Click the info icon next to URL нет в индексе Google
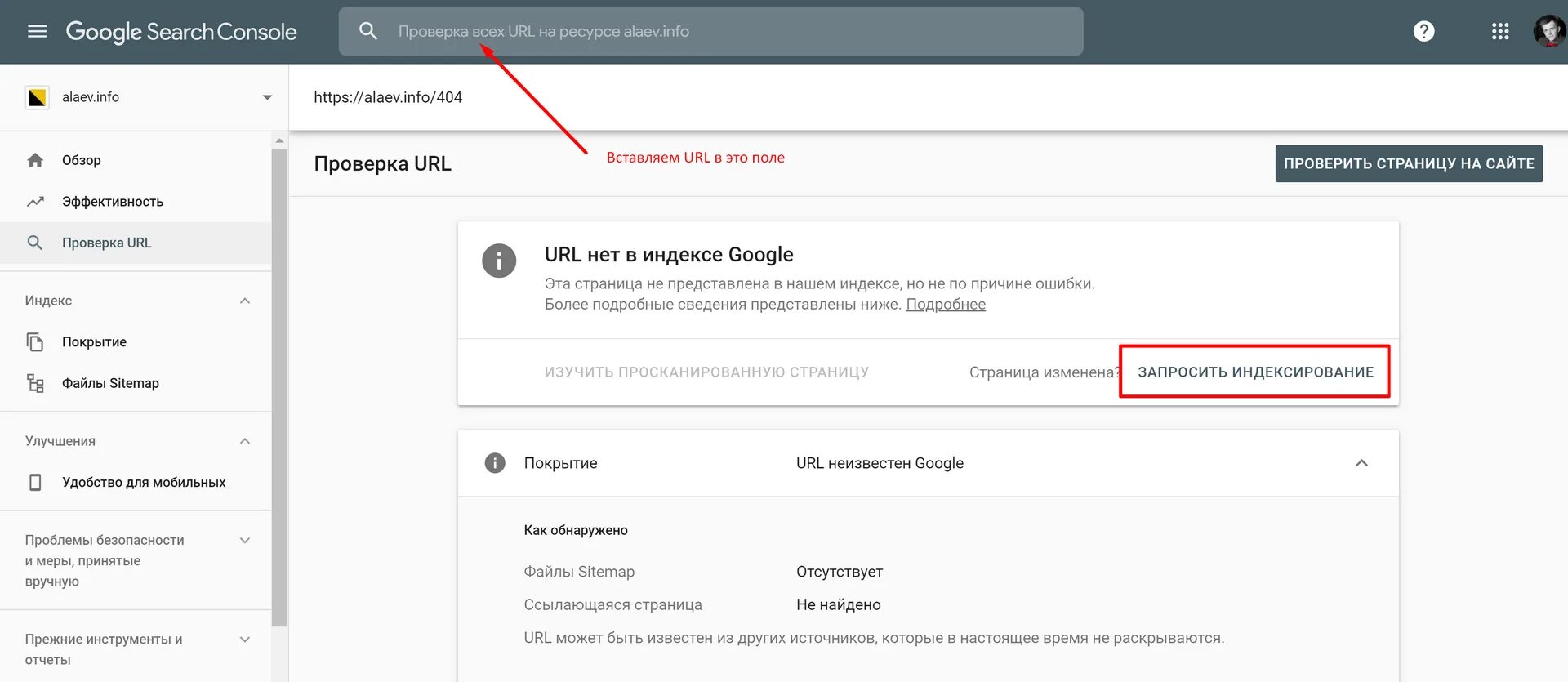This screenshot has width=1568, height=682. pos(499,261)
